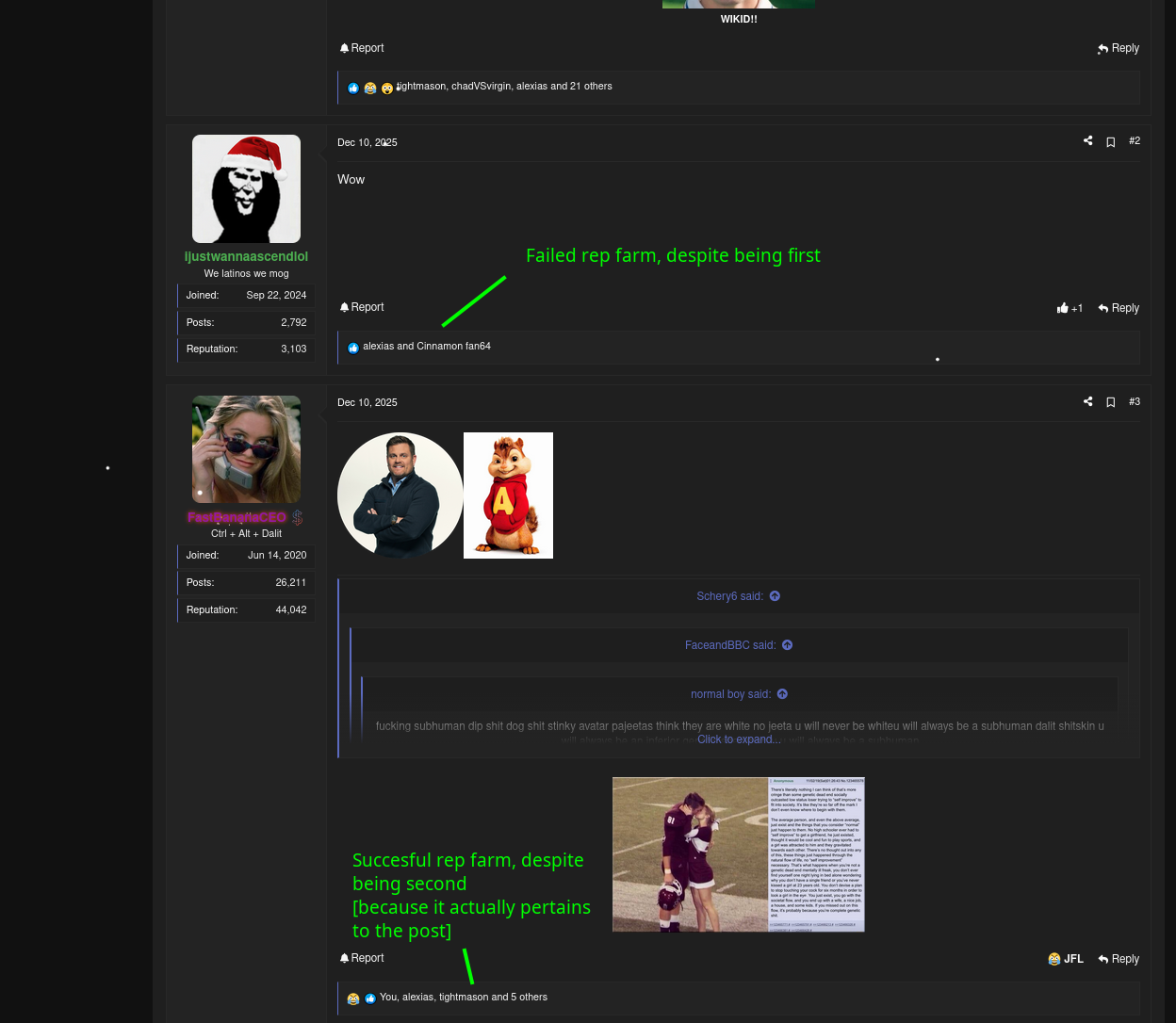Jump to FaceandBBC's quoted post arrow
This screenshot has height=1023, width=1176.
(x=787, y=645)
